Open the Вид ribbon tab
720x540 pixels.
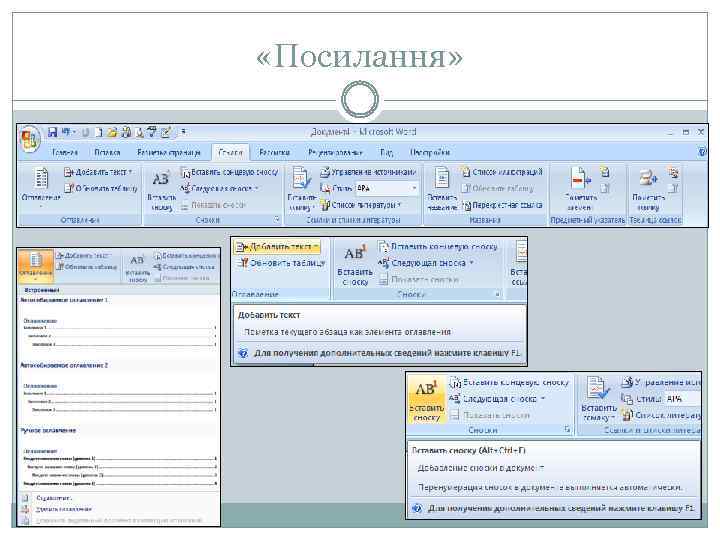pos(386,152)
